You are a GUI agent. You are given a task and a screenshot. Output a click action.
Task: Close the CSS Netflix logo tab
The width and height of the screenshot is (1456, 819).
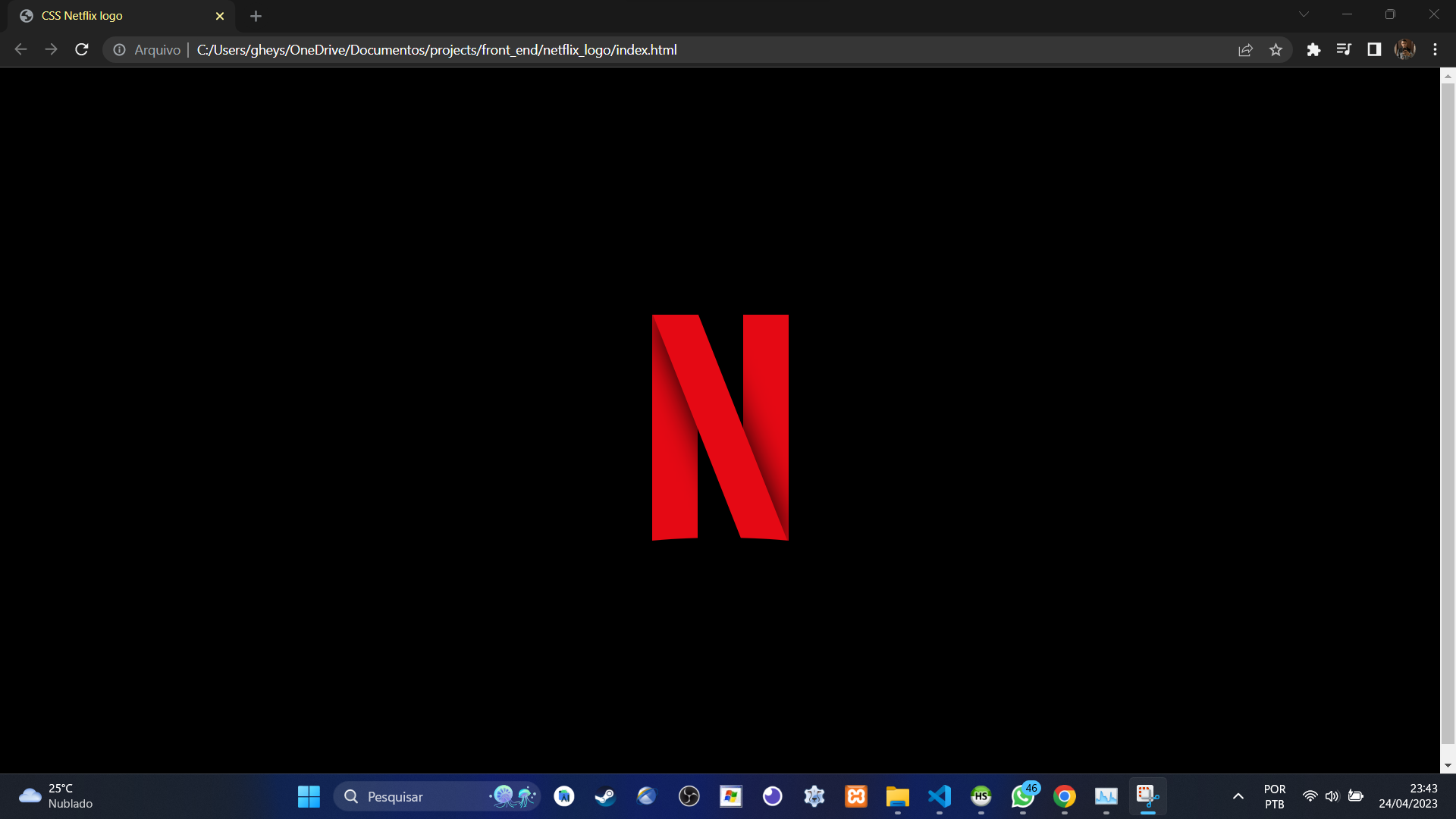coord(220,16)
